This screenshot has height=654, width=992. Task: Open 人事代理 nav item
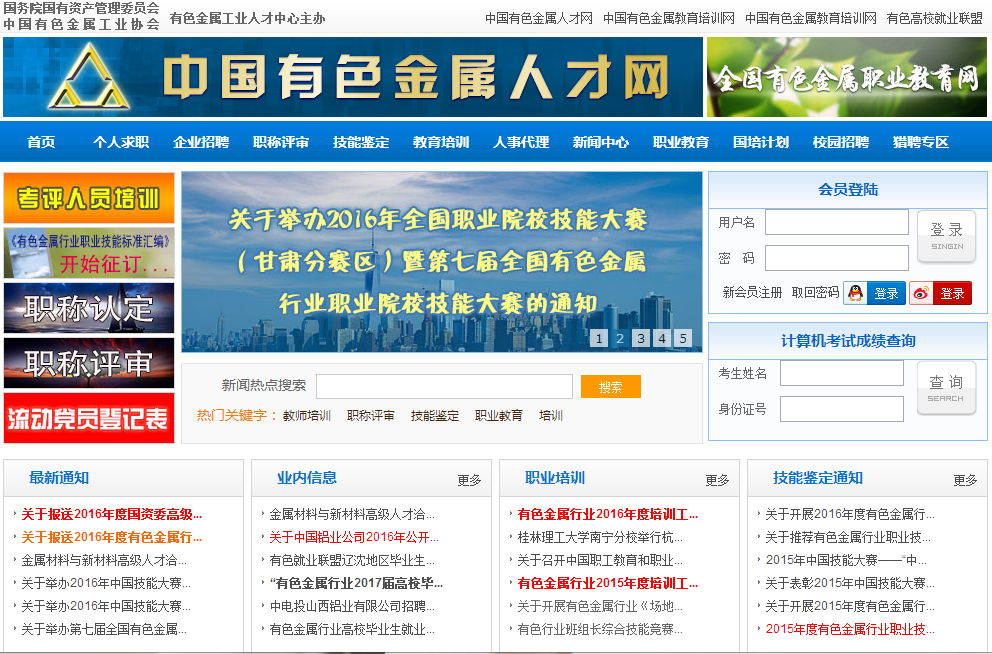tap(521, 142)
